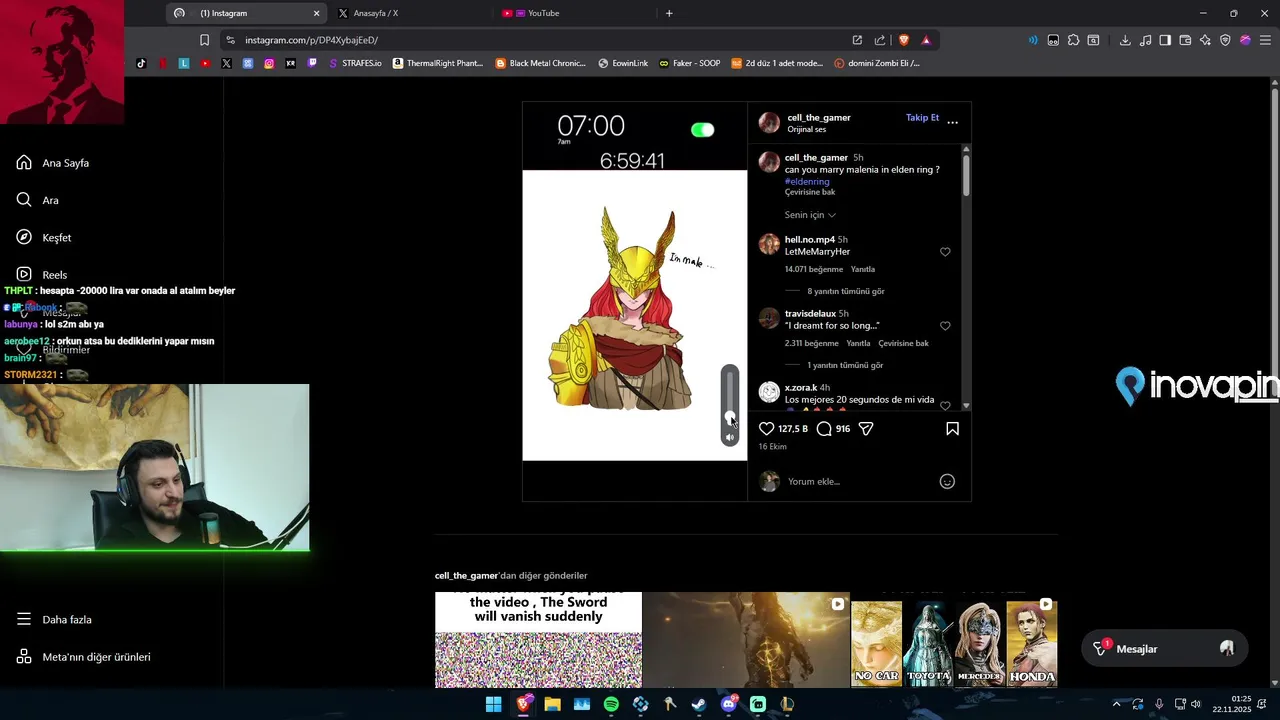Open Ara search in Instagram sidebar
The height and width of the screenshot is (720, 1280).
coord(37,200)
